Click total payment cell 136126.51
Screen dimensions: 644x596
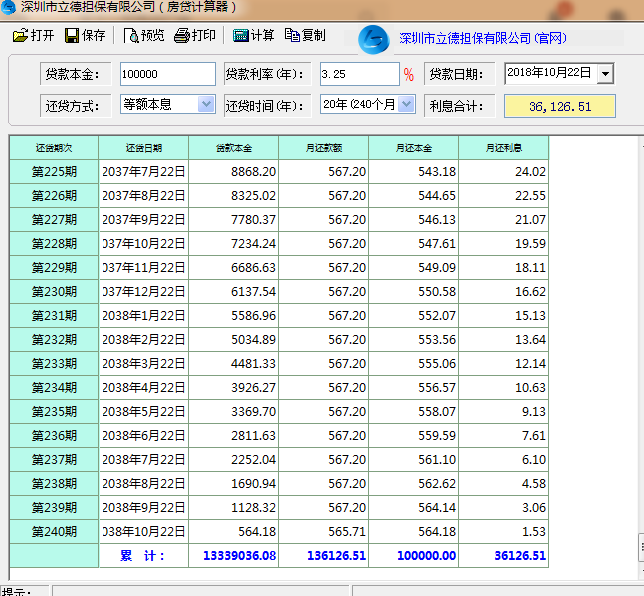[x=324, y=556]
